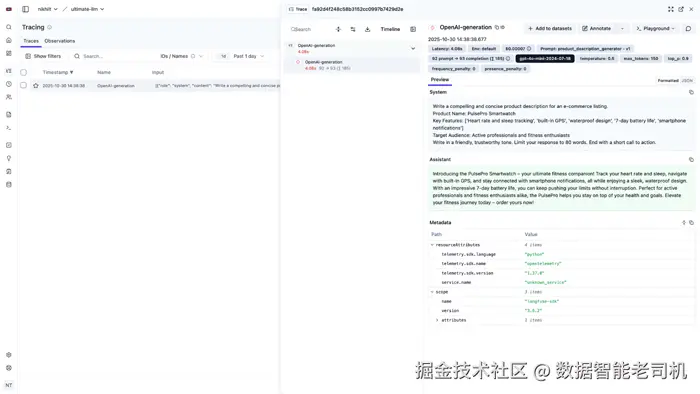Open Sessions clock icon in the sidebar
This screenshot has width=700, height=394.
click(x=8, y=84)
